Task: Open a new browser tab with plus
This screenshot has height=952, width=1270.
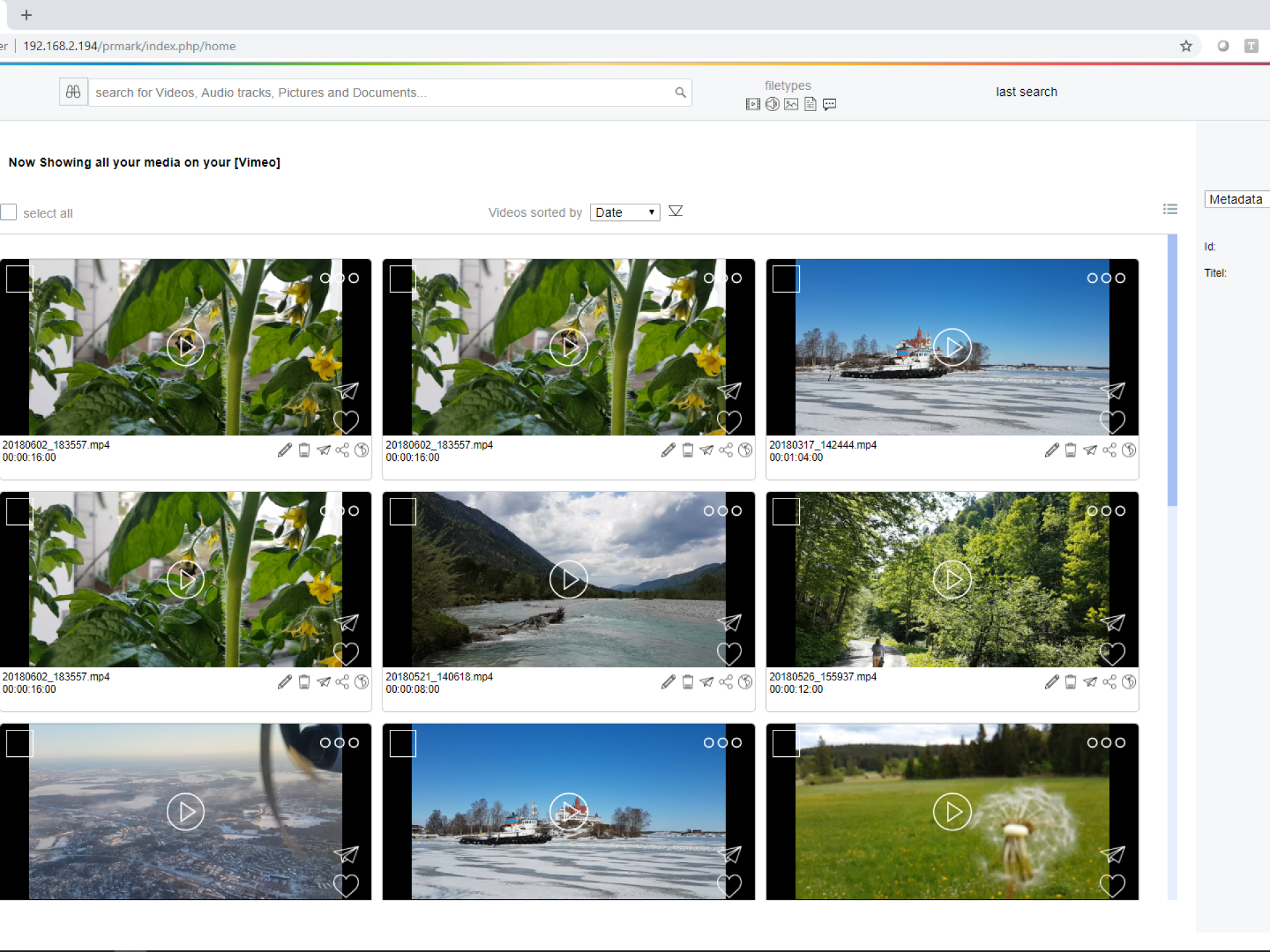Action: (x=26, y=15)
